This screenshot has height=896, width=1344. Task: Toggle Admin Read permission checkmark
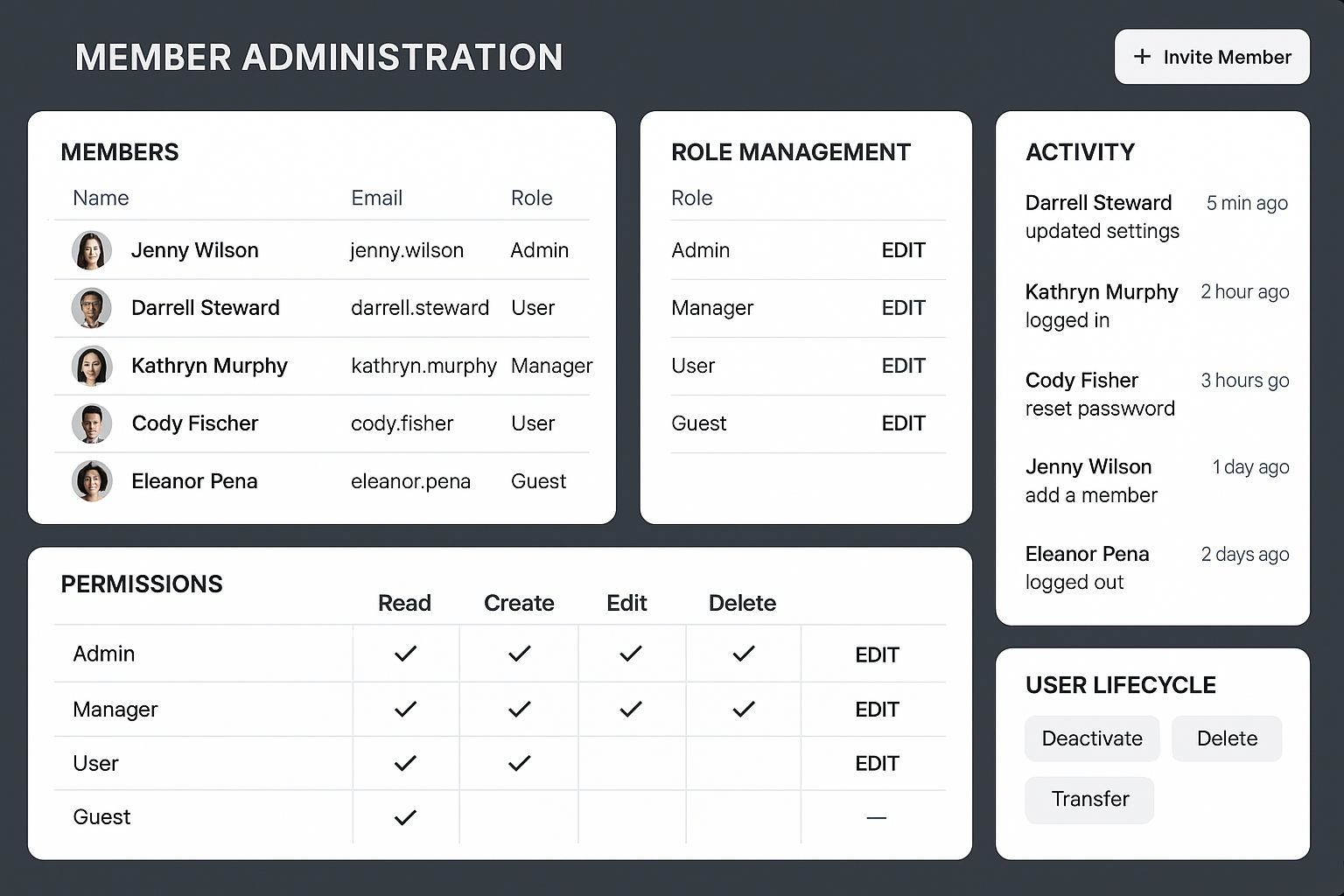pyautogui.click(x=405, y=654)
